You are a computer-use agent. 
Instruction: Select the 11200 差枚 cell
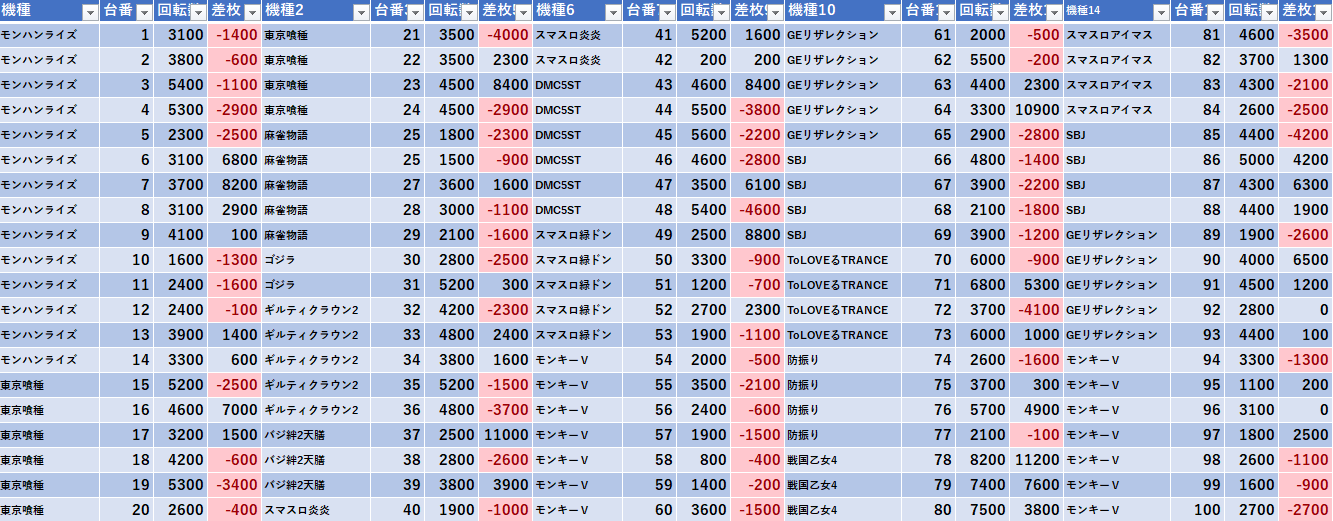tap(1036, 460)
